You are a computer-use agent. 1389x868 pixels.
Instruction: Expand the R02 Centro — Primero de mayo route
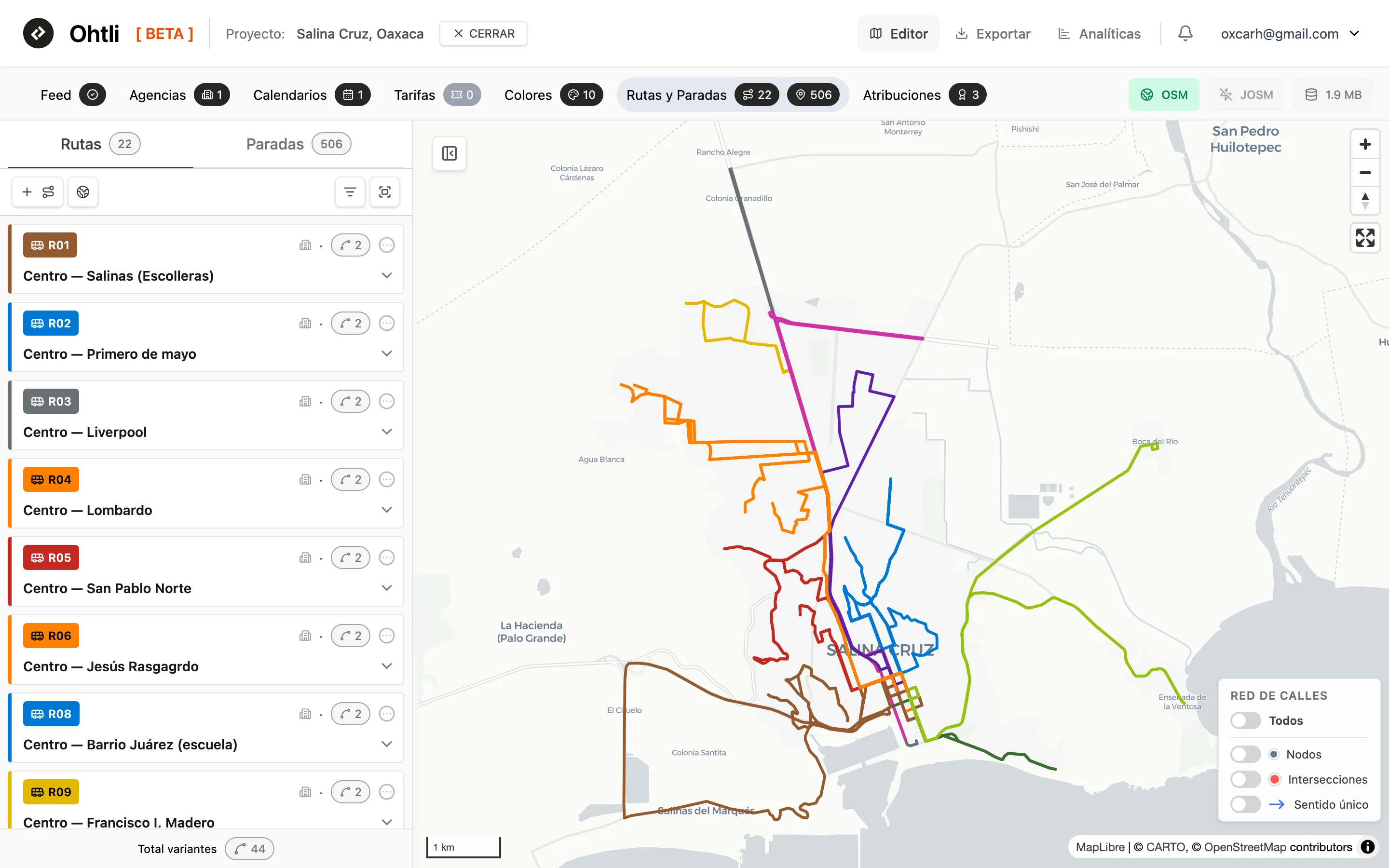(x=387, y=353)
